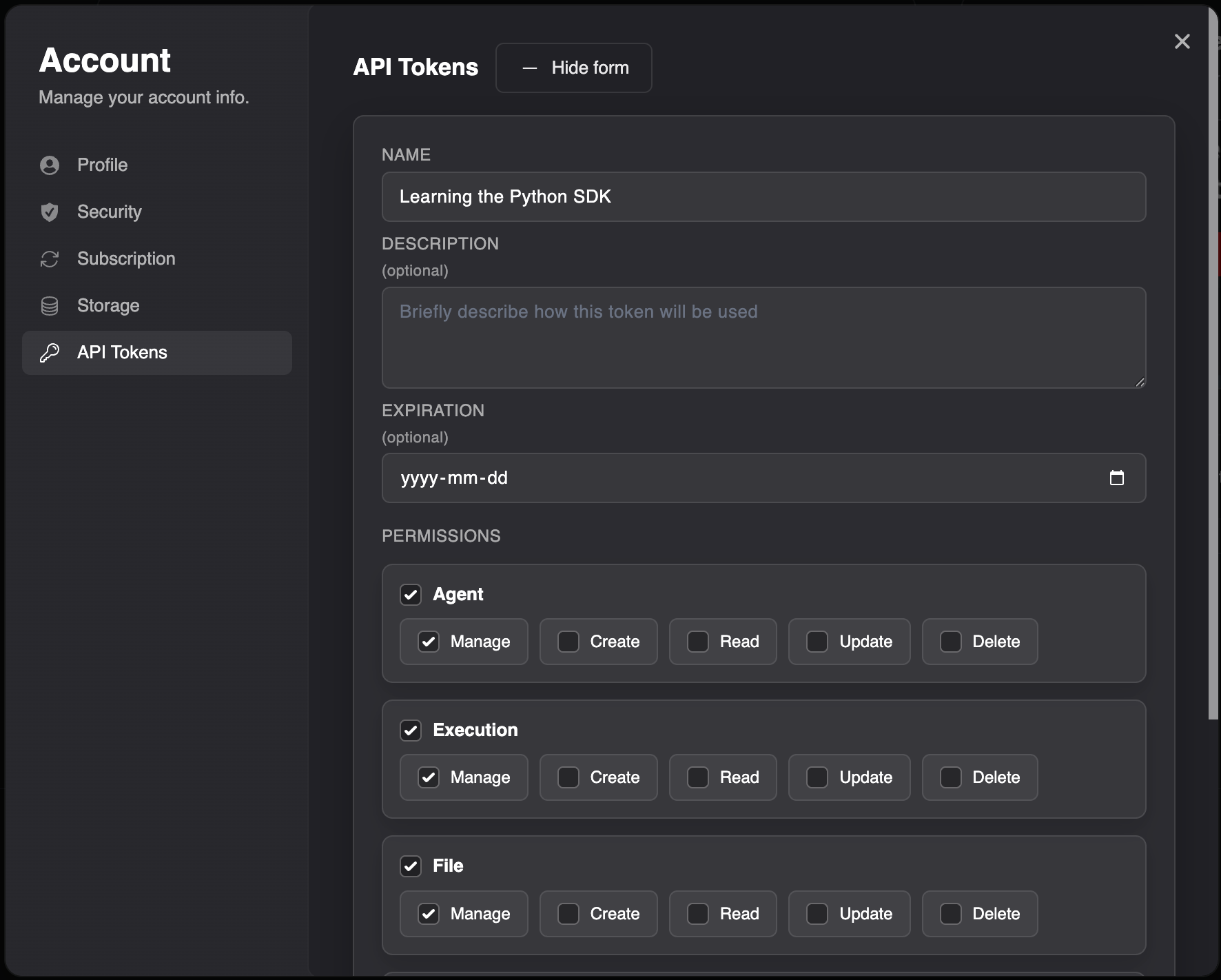Click the token Name input field
The height and width of the screenshot is (980, 1221).
coord(763,197)
